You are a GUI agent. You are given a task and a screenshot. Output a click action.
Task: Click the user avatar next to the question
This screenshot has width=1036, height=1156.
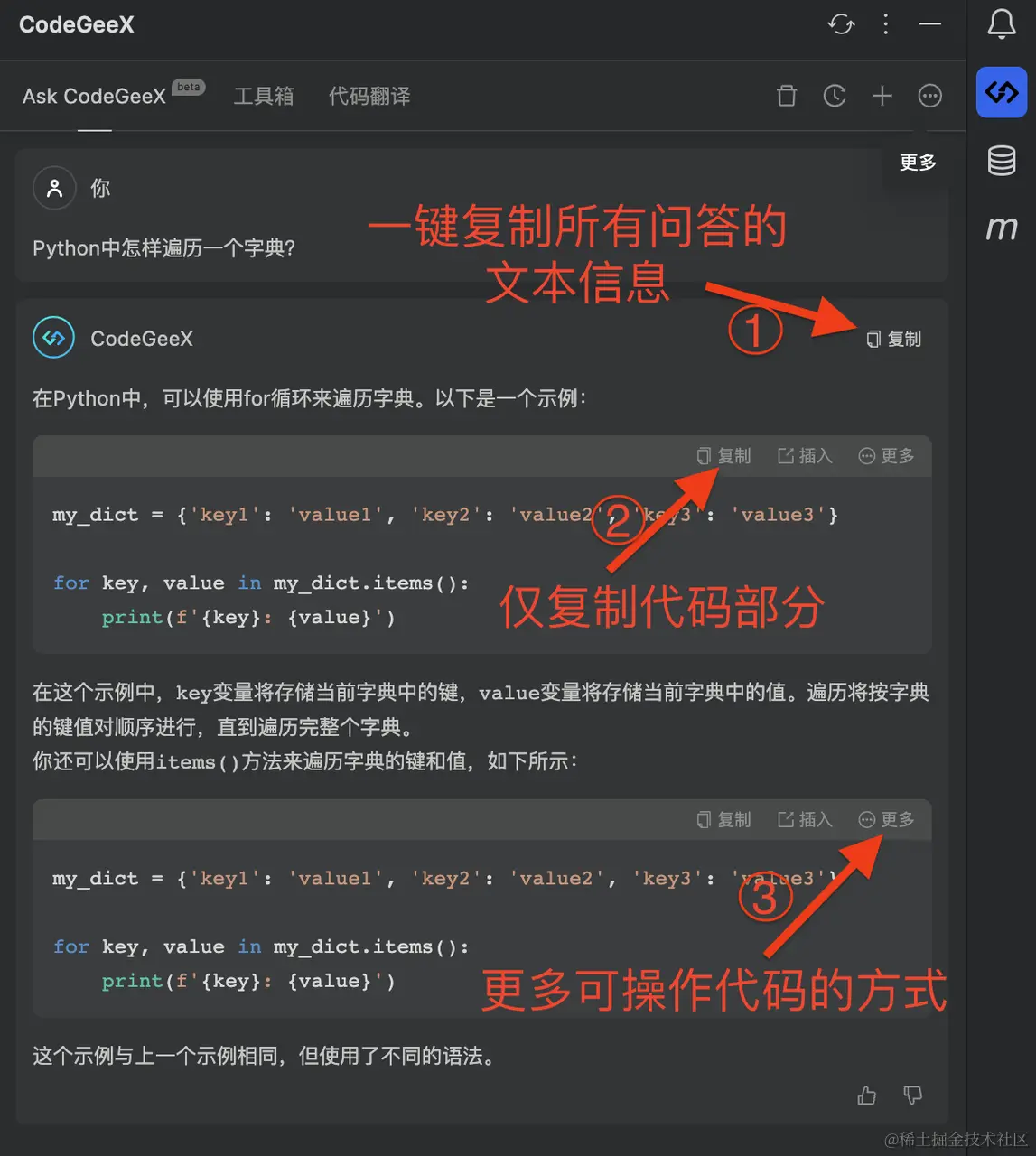pos(54,188)
